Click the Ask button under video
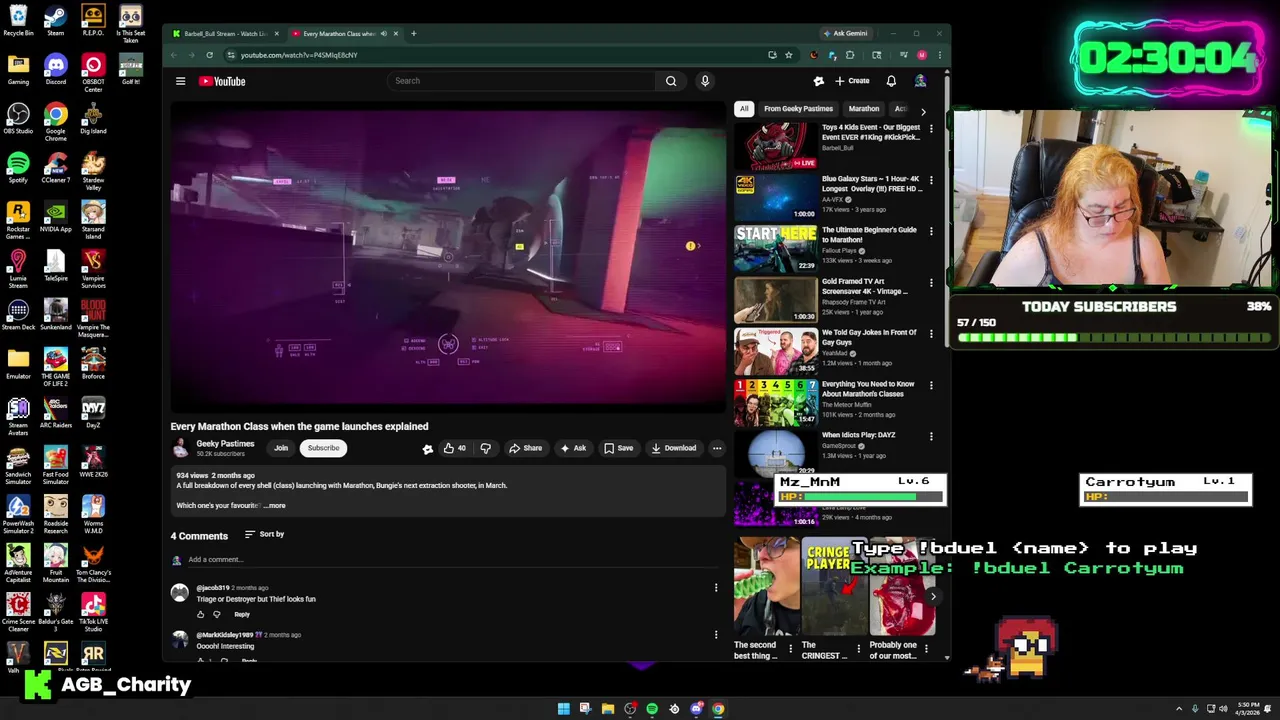Viewport: 1280px width, 720px height. (x=573, y=448)
